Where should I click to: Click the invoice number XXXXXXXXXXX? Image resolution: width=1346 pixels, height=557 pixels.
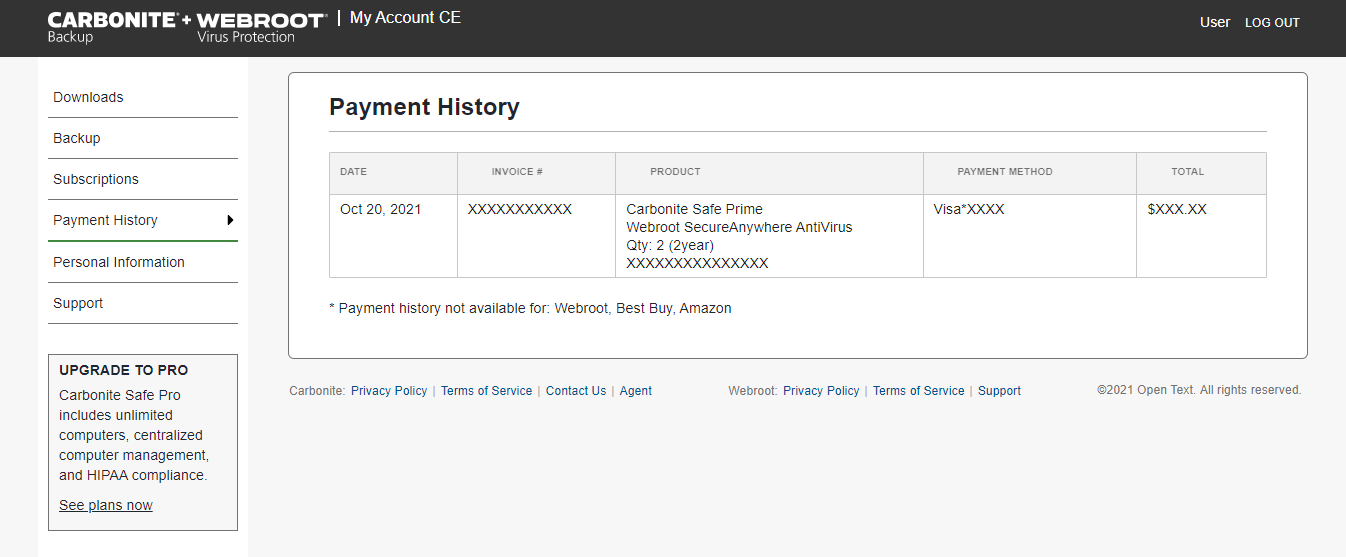(520, 209)
